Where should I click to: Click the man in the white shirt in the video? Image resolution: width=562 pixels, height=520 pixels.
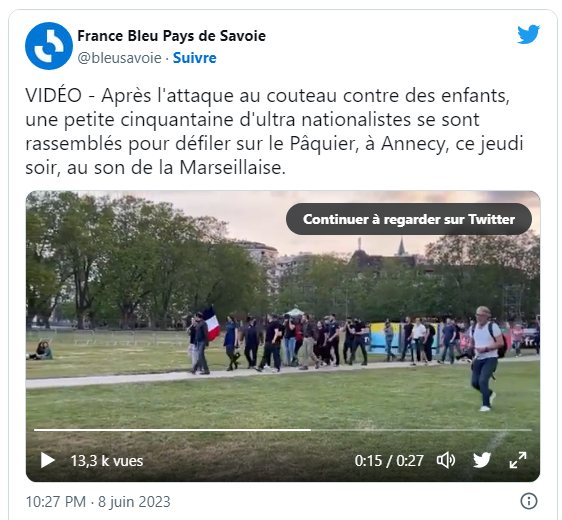coord(486,358)
